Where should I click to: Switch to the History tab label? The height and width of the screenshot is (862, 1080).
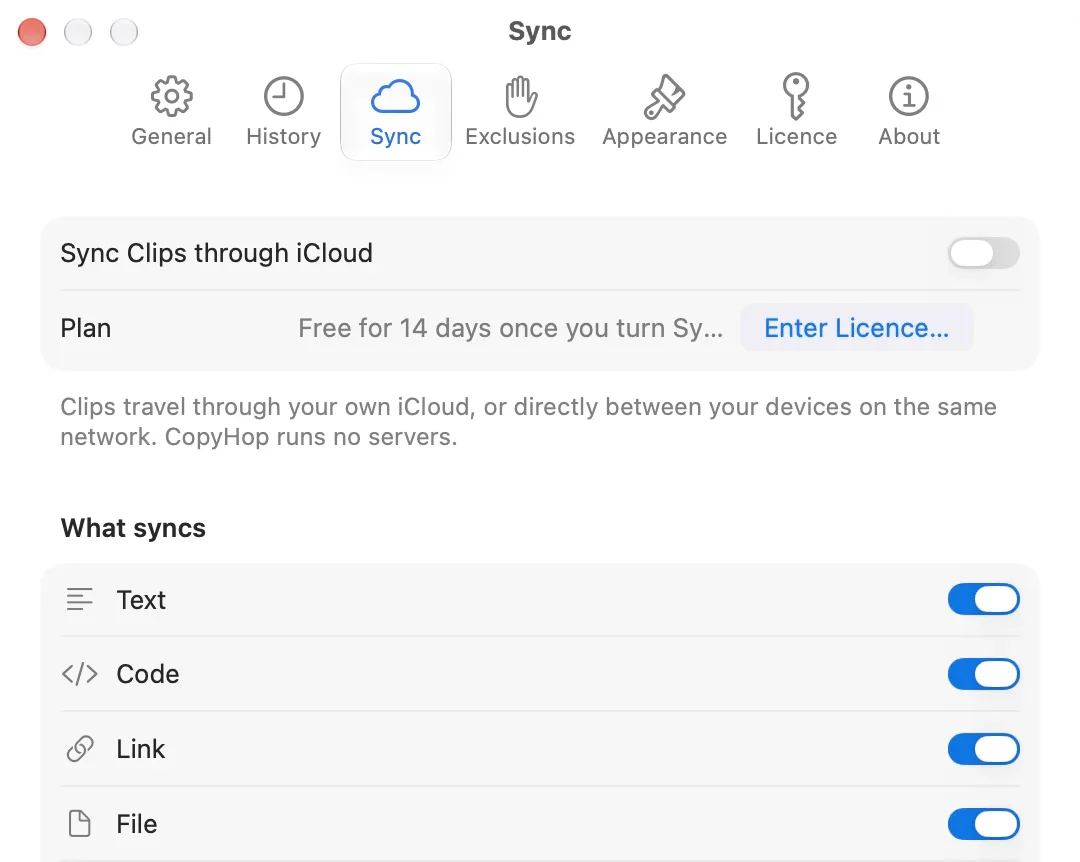pos(284,136)
